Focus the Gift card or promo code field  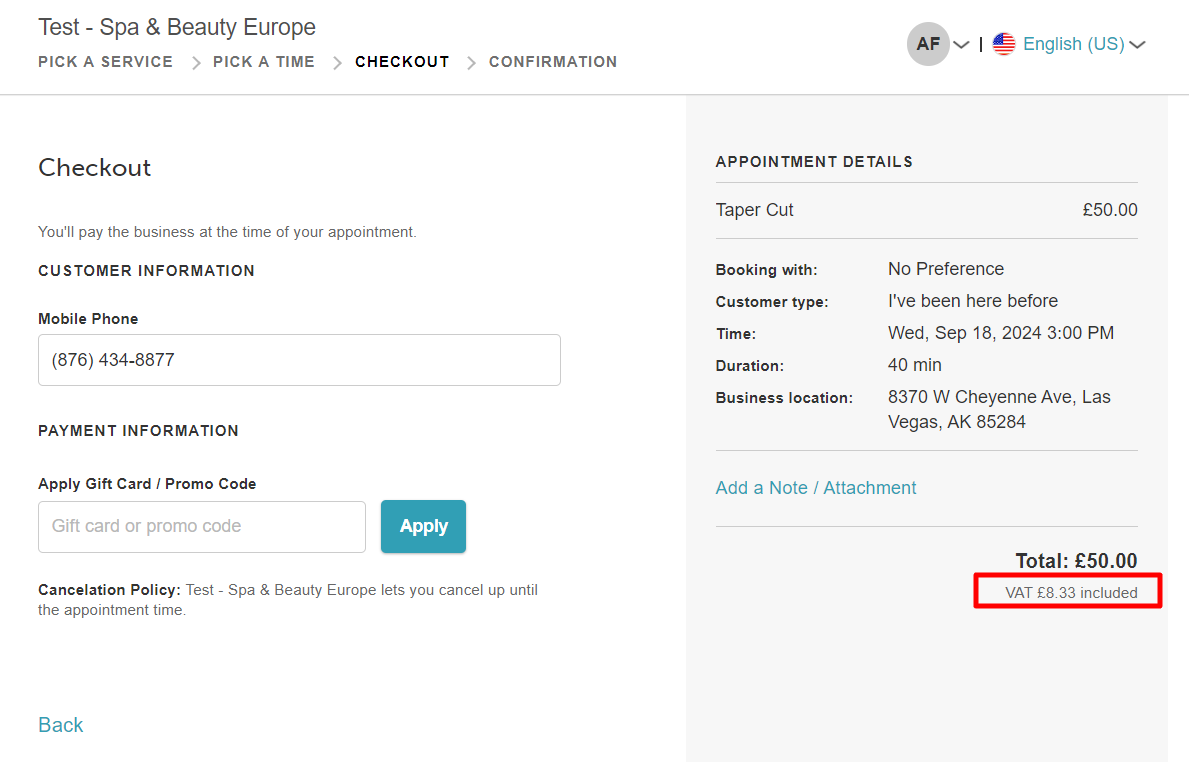click(202, 526)
